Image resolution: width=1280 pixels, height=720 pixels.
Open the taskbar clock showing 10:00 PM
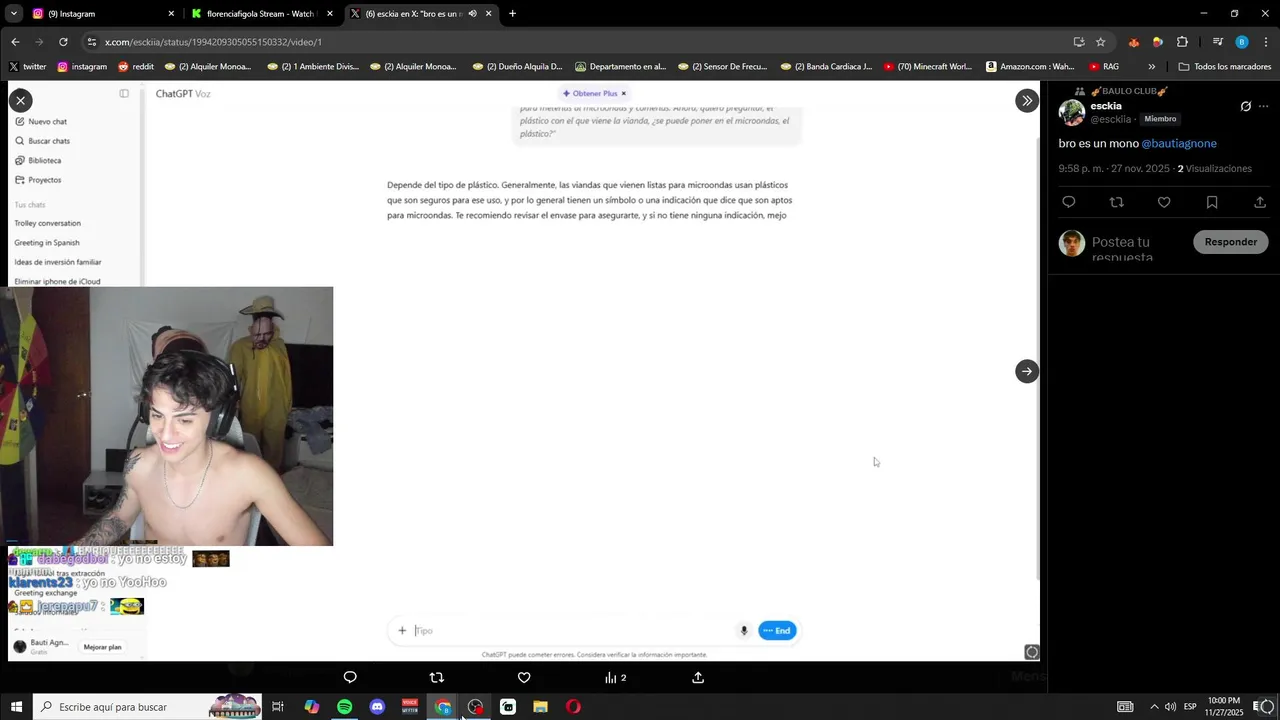pos(1224,707)
